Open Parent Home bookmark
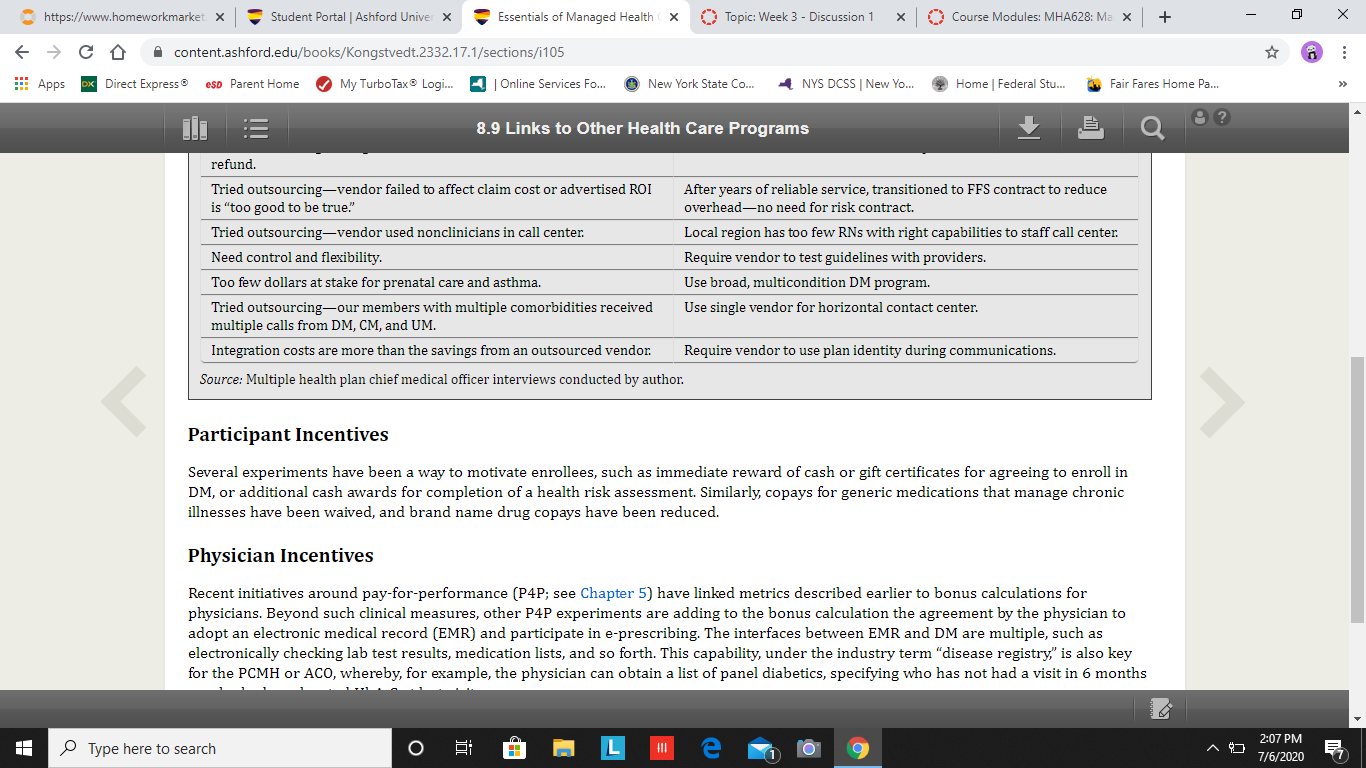This screenshot has width=1366, height=768. click(252, 84)
